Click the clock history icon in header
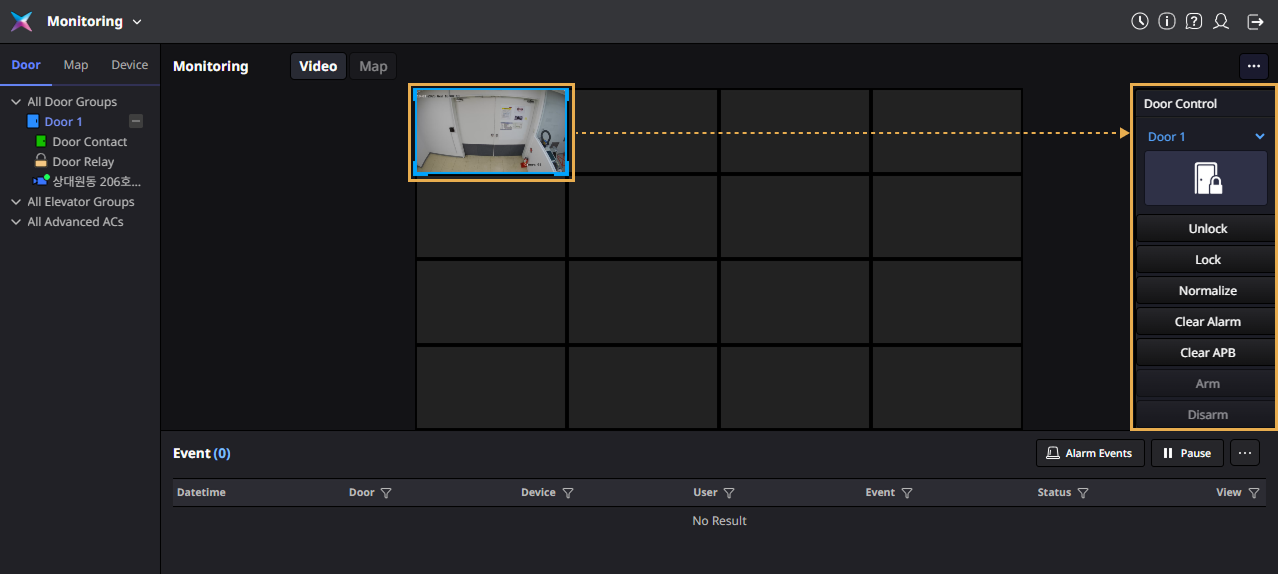Viewport: 1278px width, 574px height. click(1140, 21)
